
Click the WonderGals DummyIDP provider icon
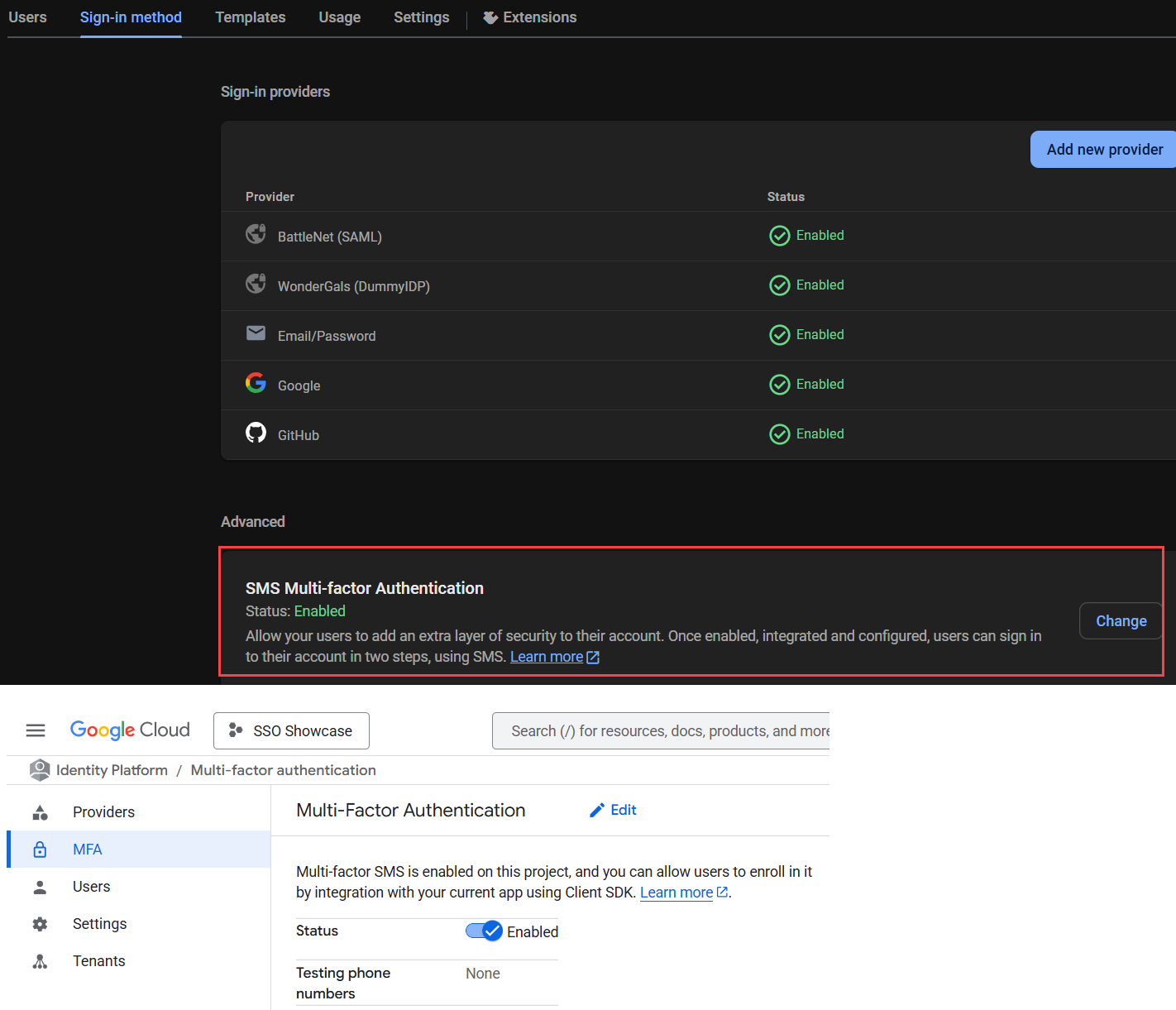coord(256,285)
